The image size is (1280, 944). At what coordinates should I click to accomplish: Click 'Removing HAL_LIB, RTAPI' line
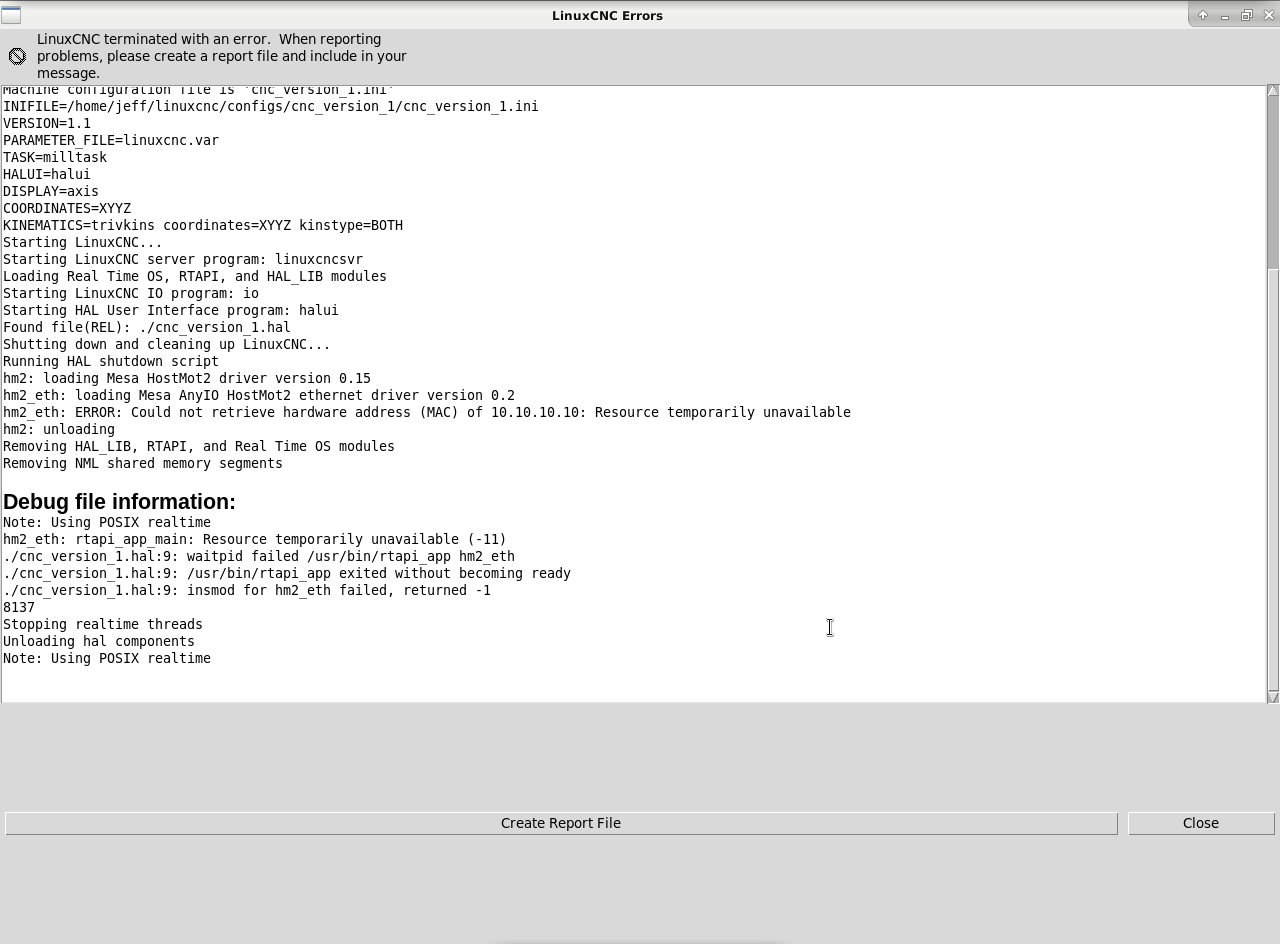pyautogui.click(x=199, y=446)
